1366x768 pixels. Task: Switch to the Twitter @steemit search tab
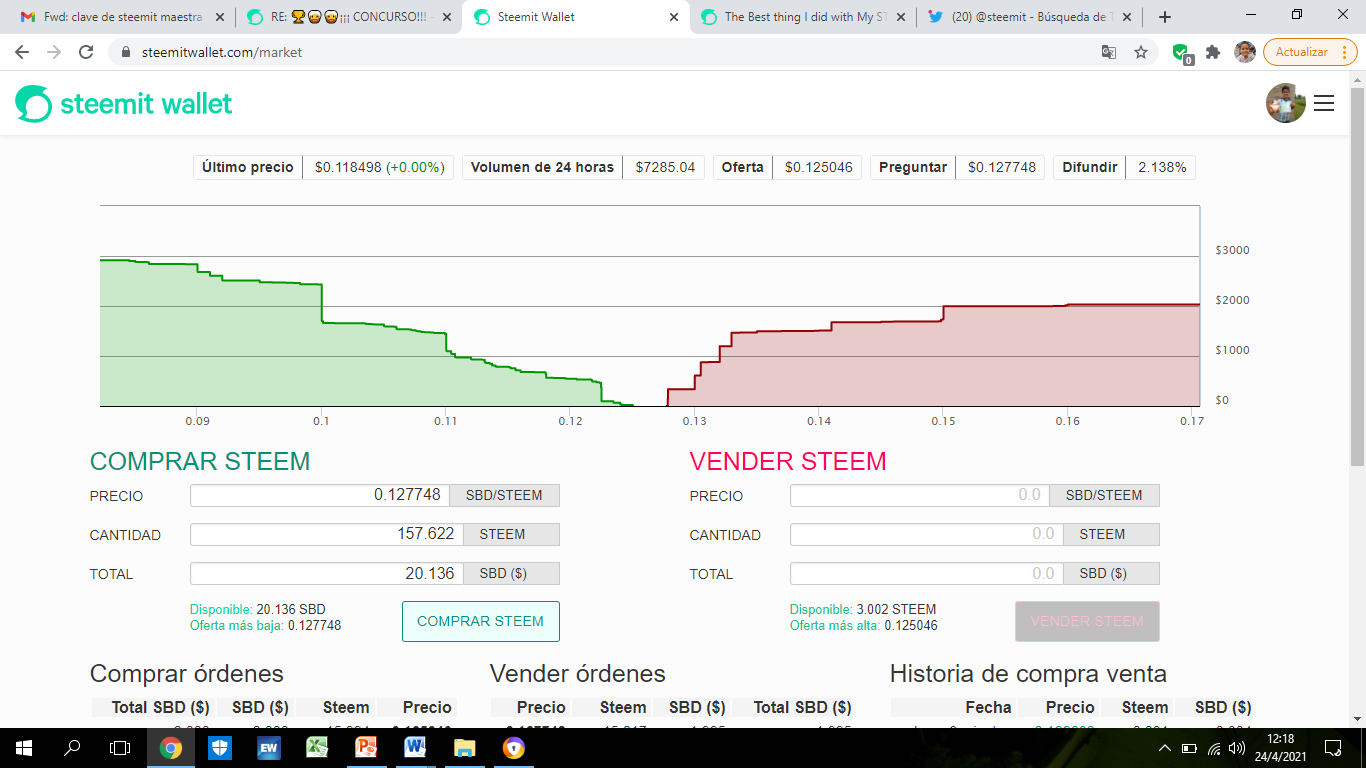[1031, 17]
